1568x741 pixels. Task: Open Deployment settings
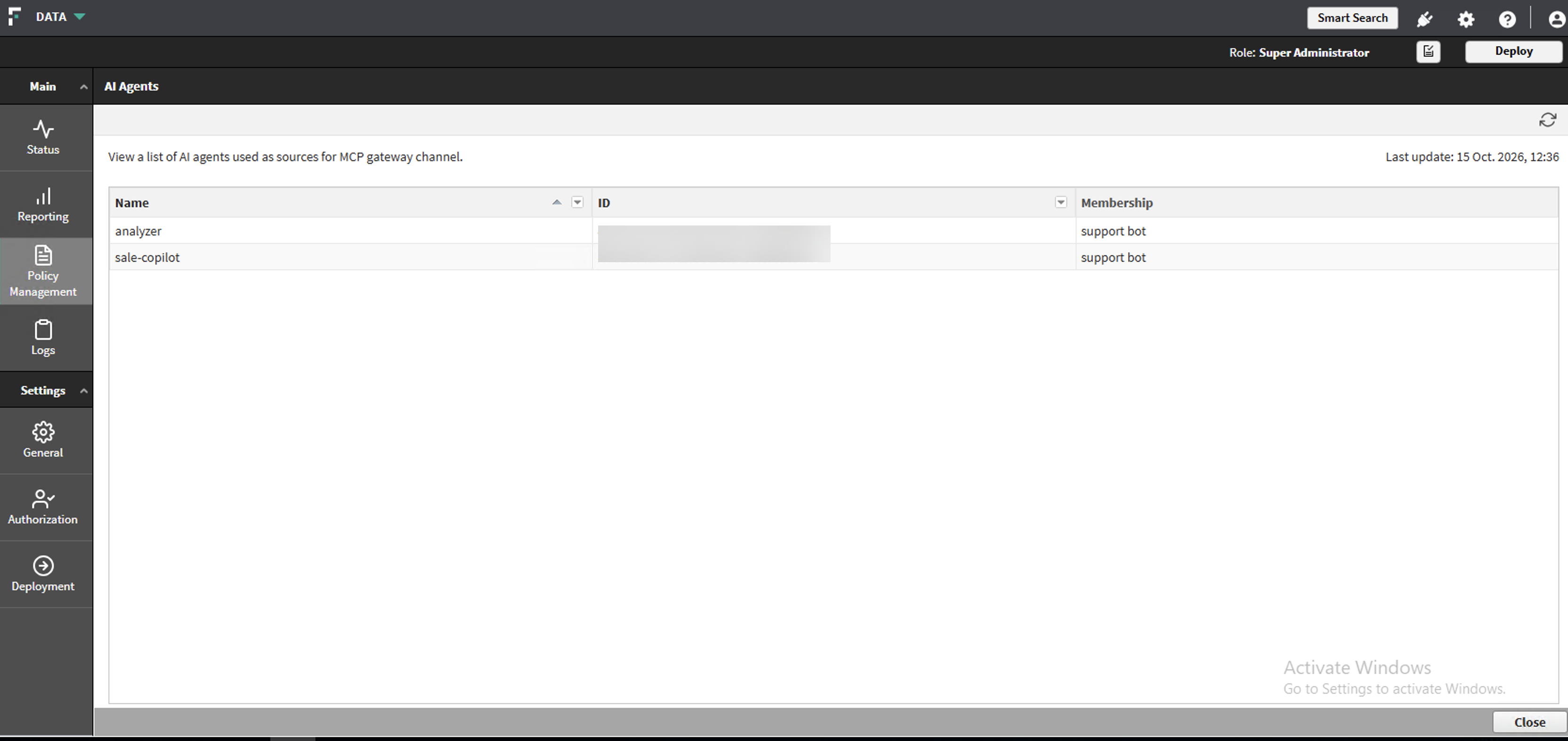click(x=43, y=574)
